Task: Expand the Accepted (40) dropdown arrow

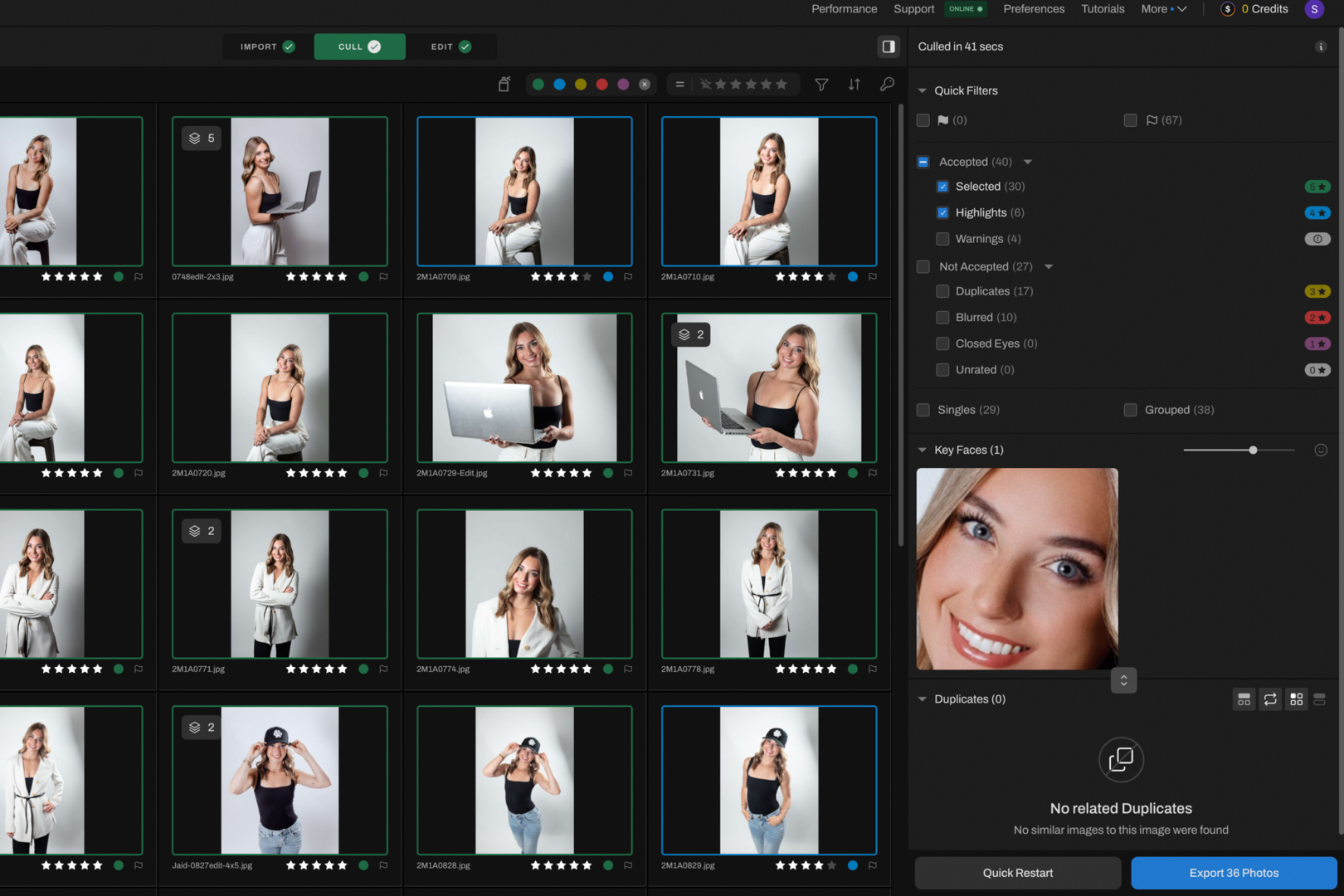Action: click(1027, 162)
